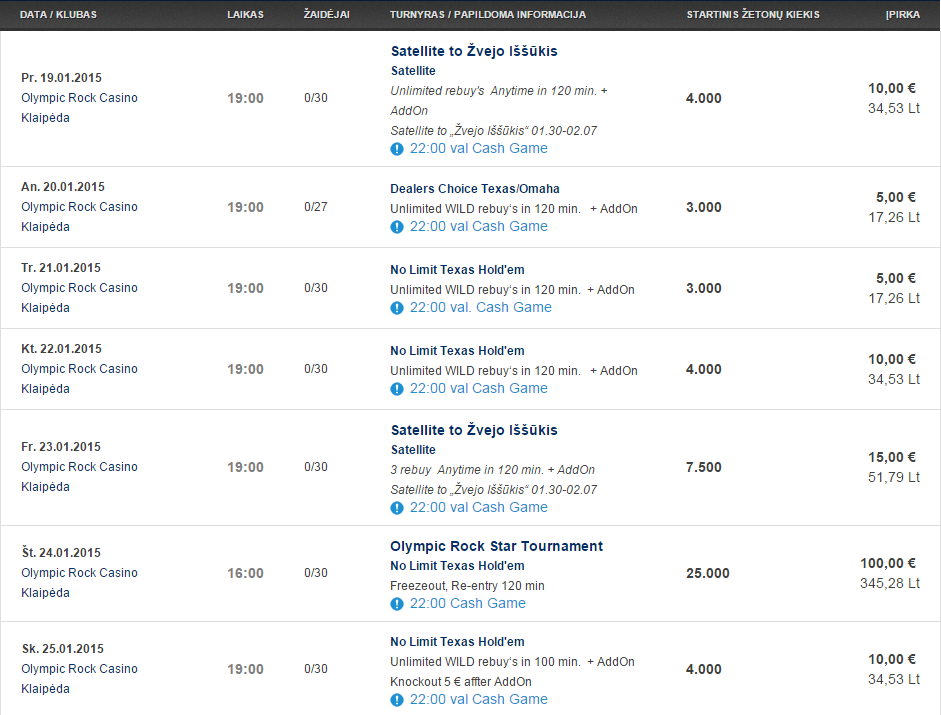The image size is (941, 715).
Task: Click the ĮPIRKA column header
Action: 903,14
